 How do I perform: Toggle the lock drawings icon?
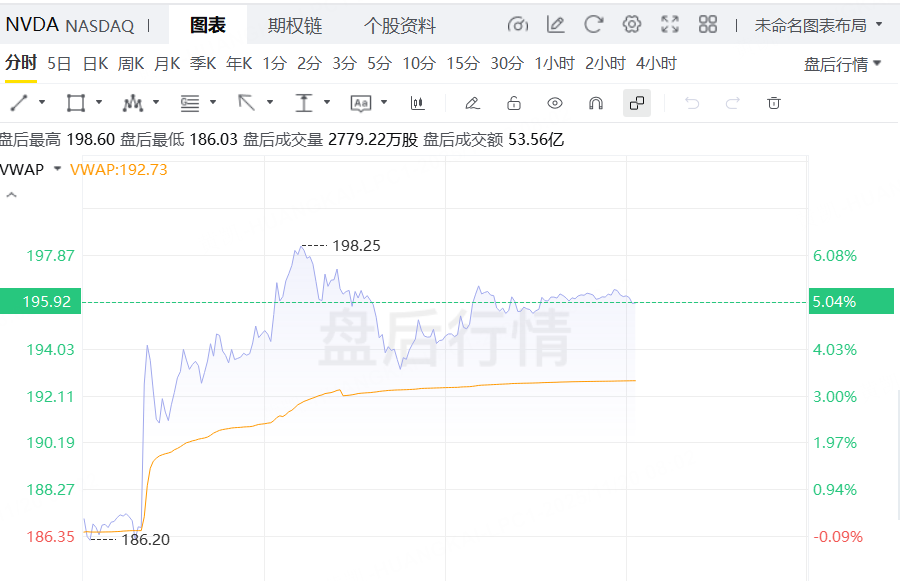(514, 102)
